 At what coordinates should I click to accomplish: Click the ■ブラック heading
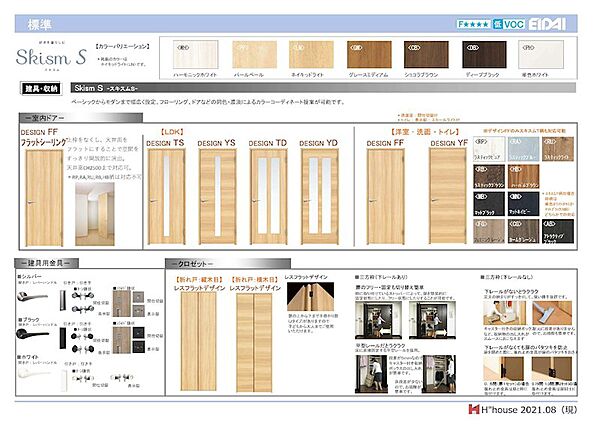click(x=29, y=319)
